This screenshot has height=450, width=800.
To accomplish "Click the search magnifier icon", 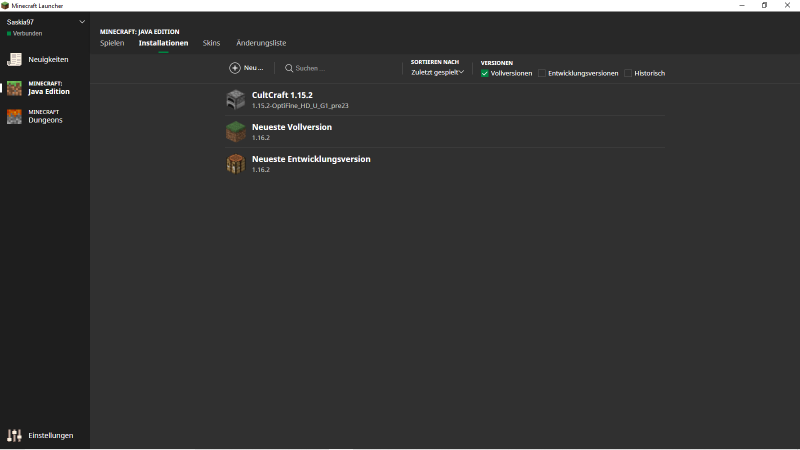I will point(289,68).
